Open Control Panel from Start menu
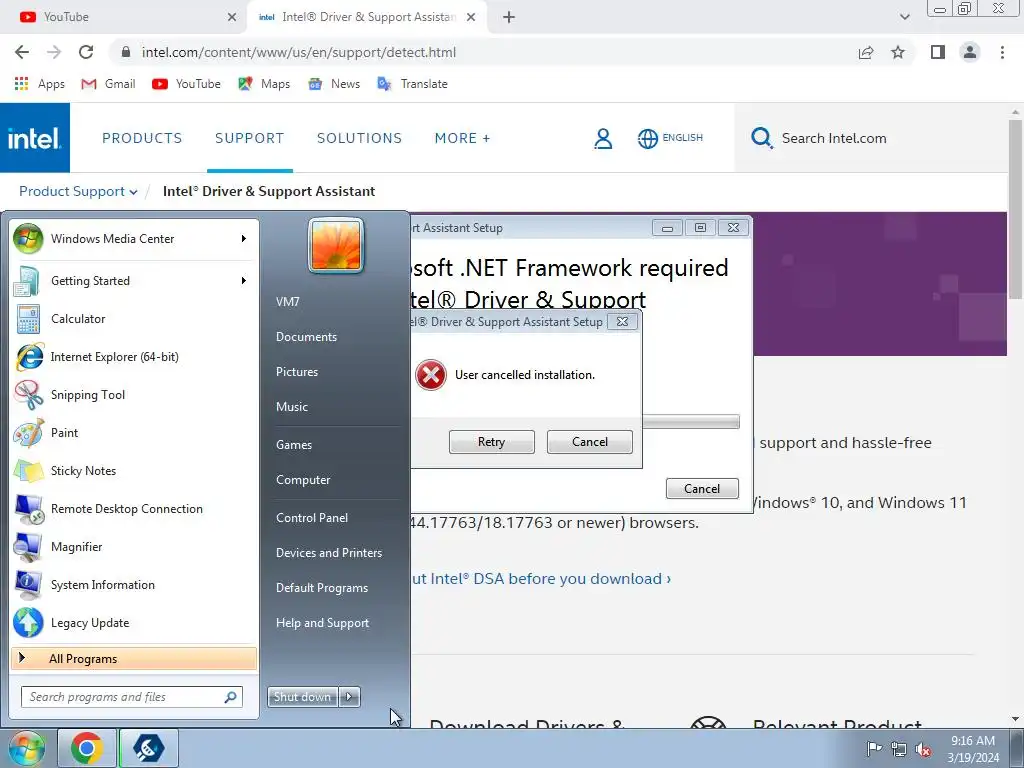 [x=312, y=518]
